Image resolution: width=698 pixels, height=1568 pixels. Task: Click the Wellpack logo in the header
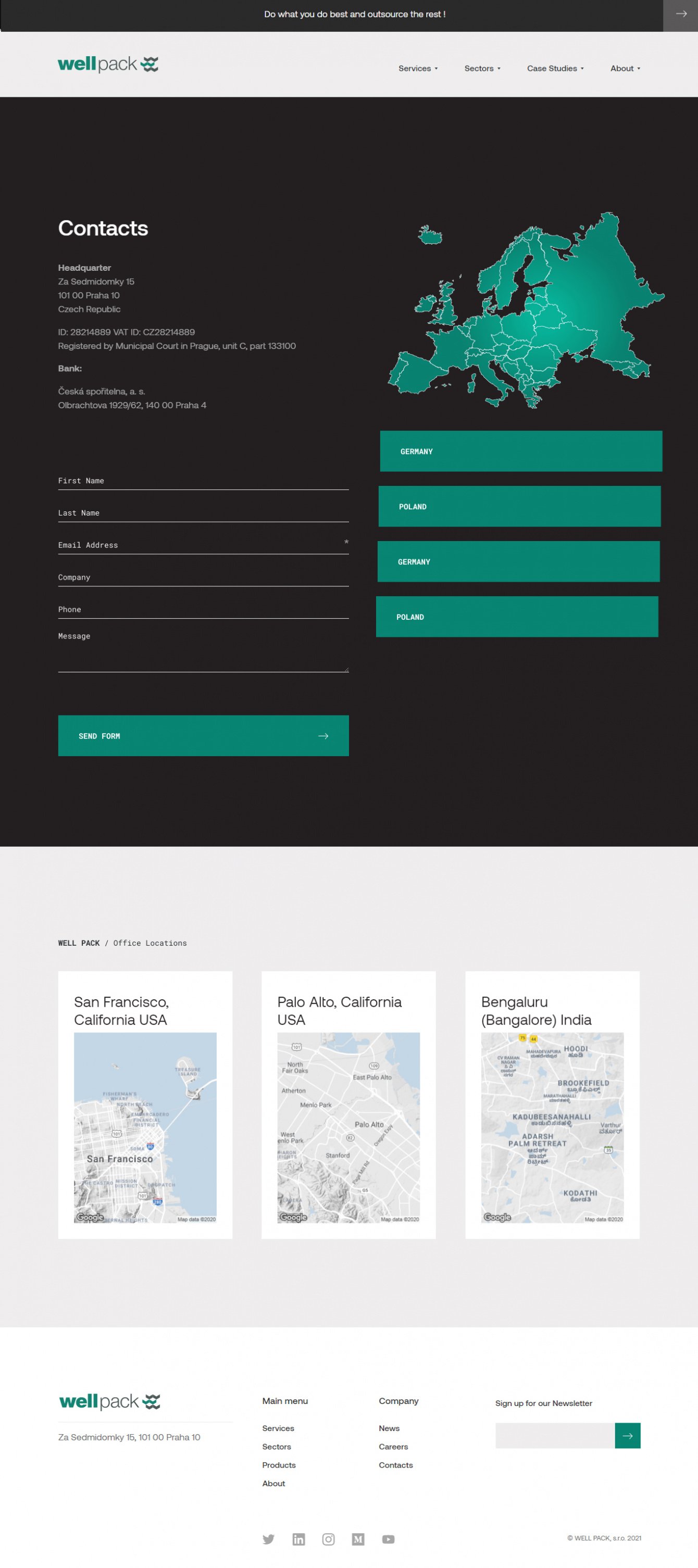click(x=108, y=64)
